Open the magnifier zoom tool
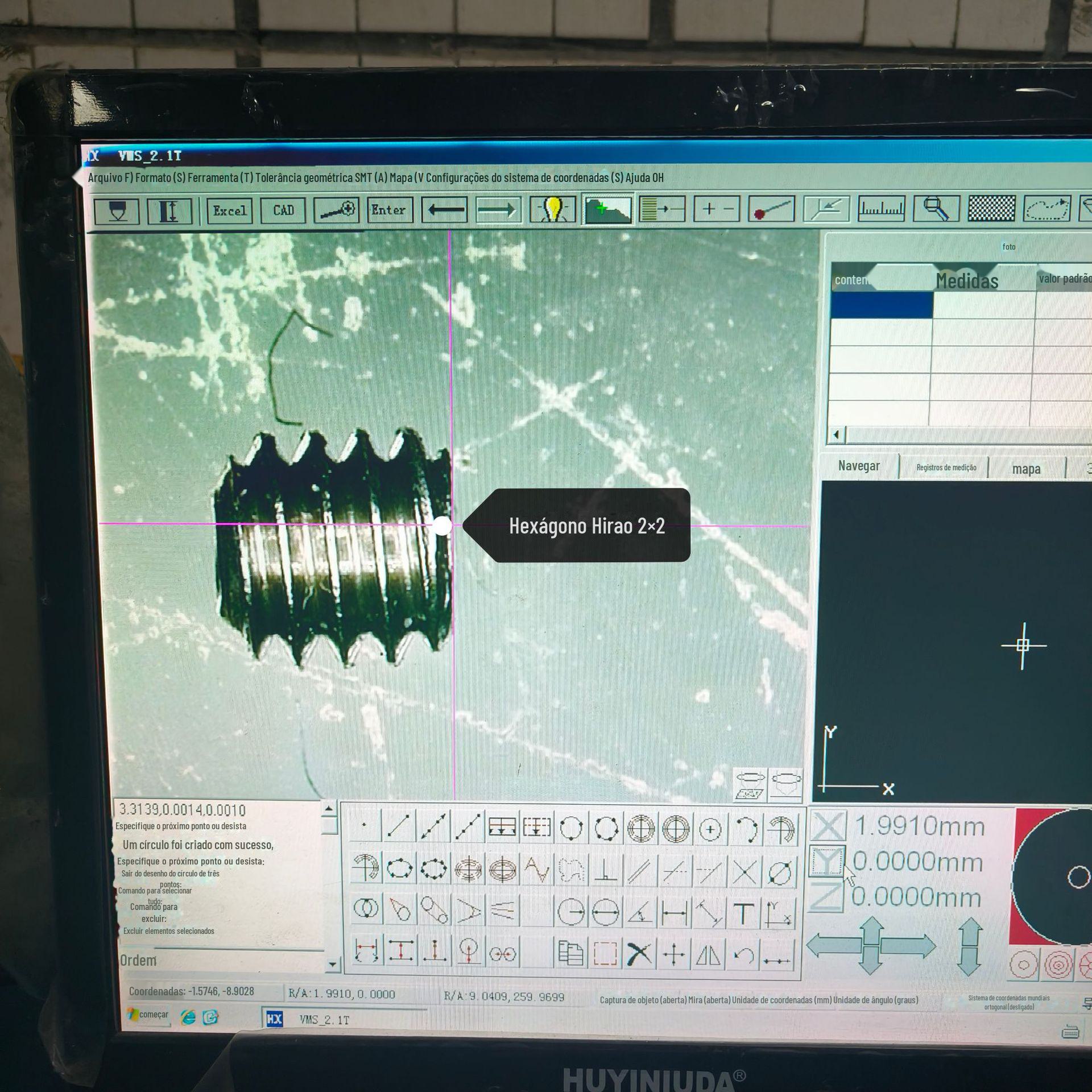The width and height of the screenshot is (1092, 1092). click(936, 209)
